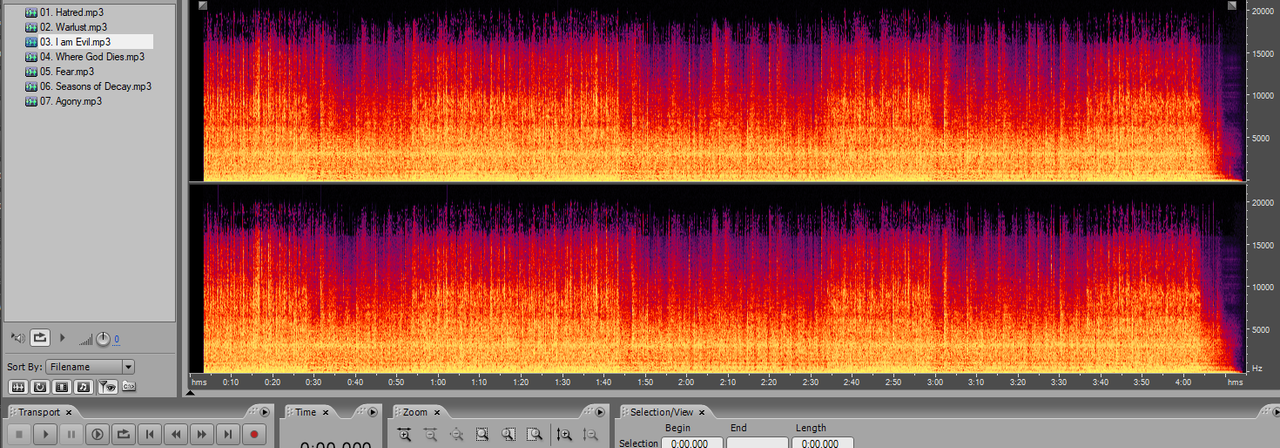This screenshot has width=1280, height=448.
Task: Click small preview play arrow in Files panel
Action: (x=62, y=338)
